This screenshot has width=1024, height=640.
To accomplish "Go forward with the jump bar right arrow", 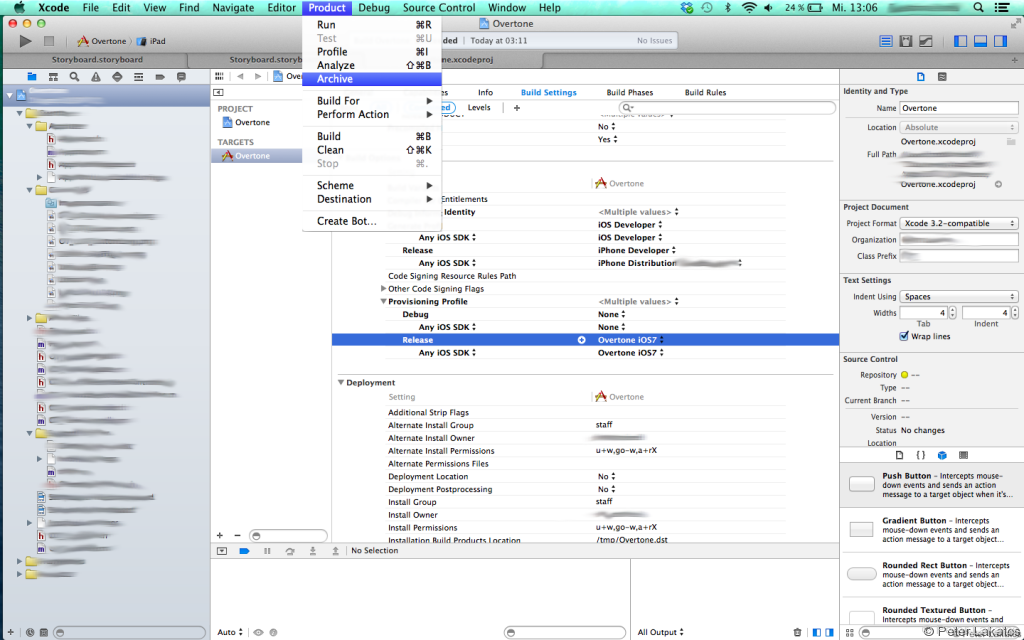I will (258, 76).
